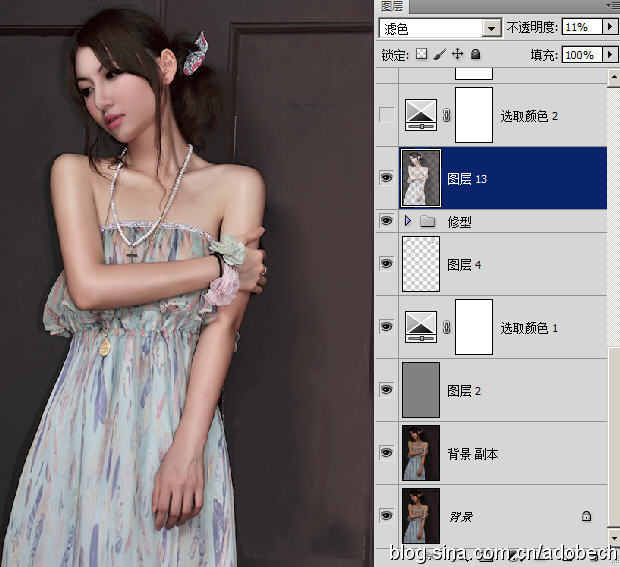Click the layers list scroll up arrow
This screenshot has width=620, height=567.
pos(614,75)
